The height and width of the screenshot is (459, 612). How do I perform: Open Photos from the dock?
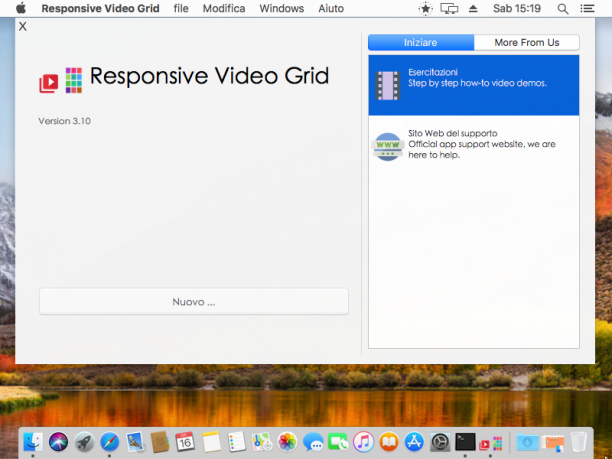[287, 442]
